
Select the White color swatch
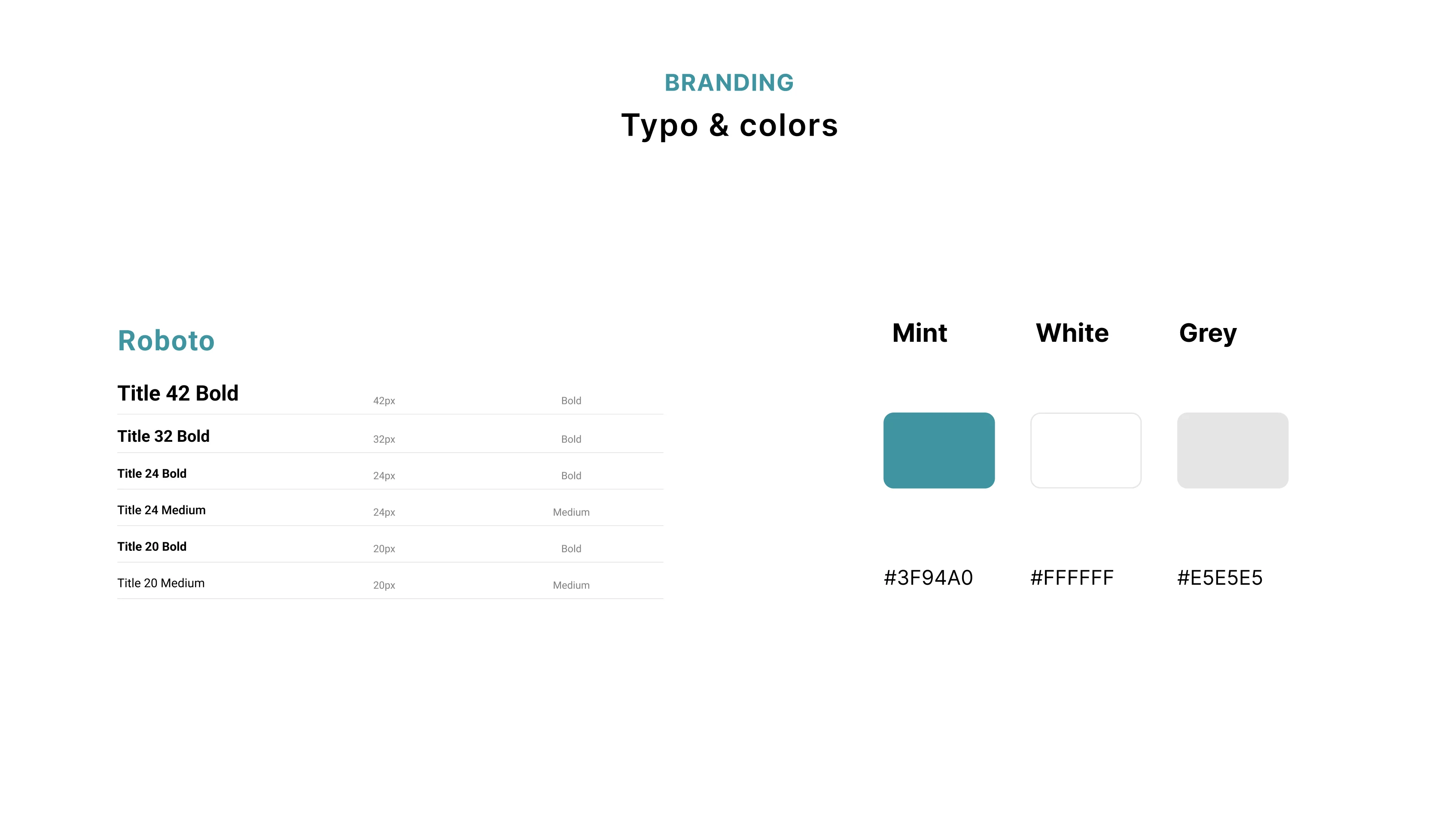coord(1086,450)
